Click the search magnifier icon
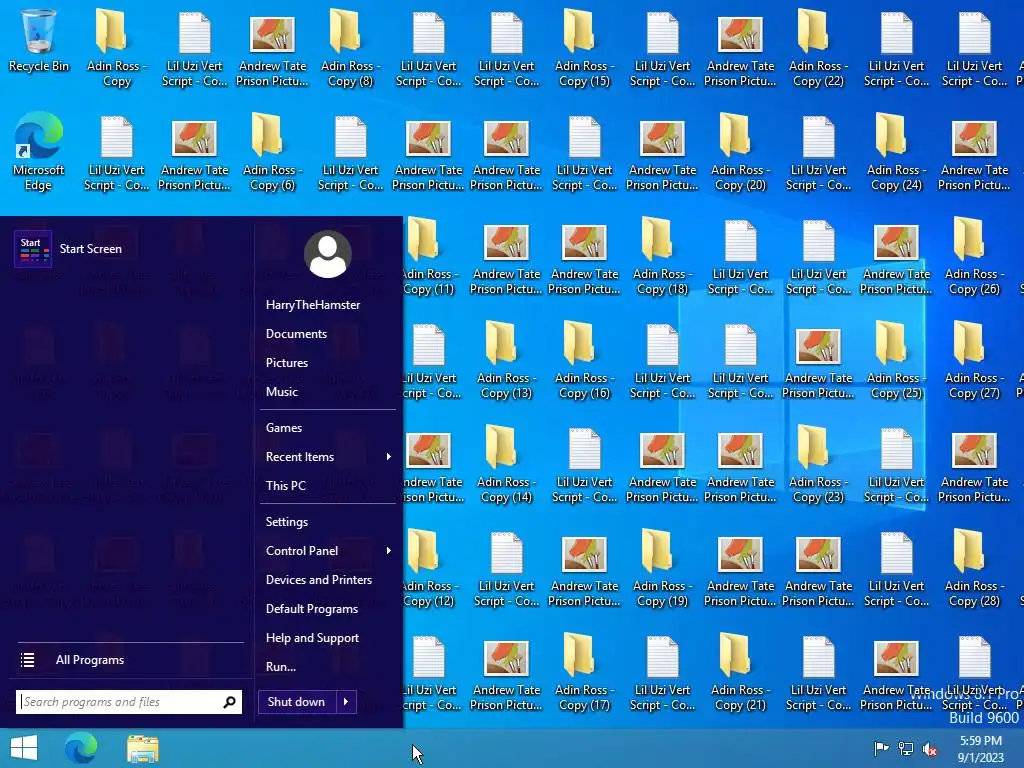 click(229, 702)
